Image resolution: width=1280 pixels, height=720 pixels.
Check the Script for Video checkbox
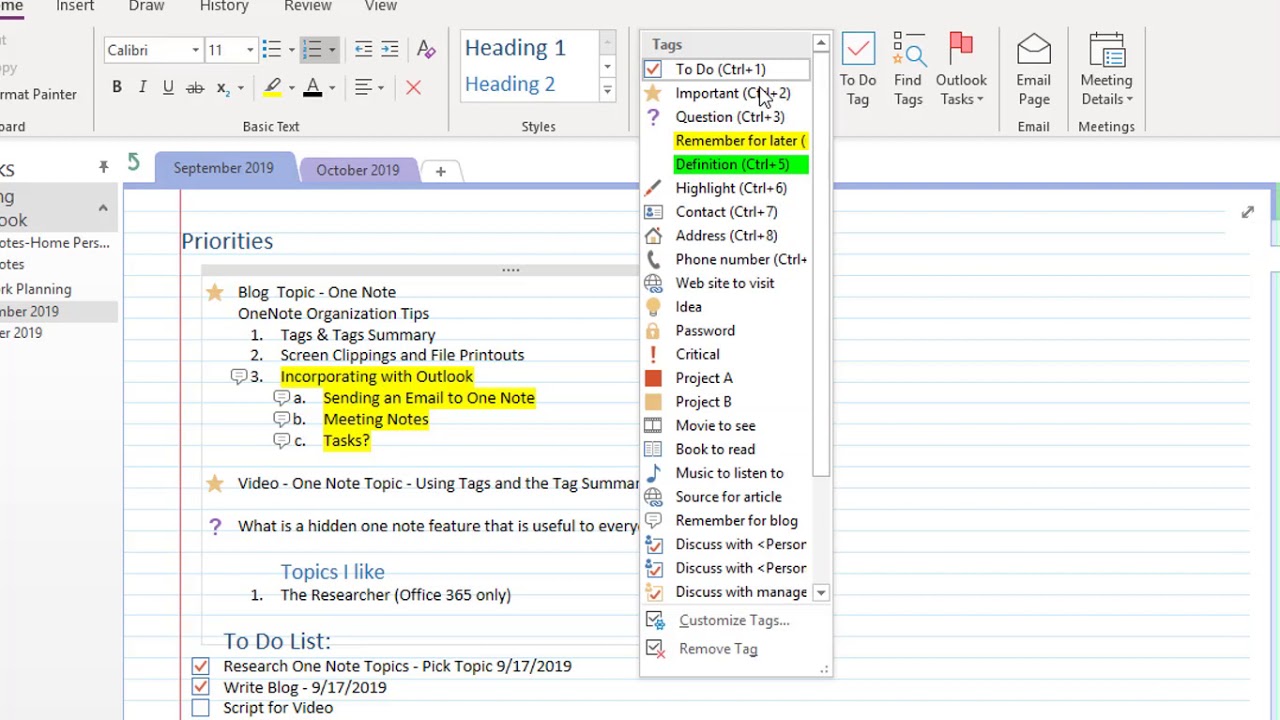tap(200, 708)
